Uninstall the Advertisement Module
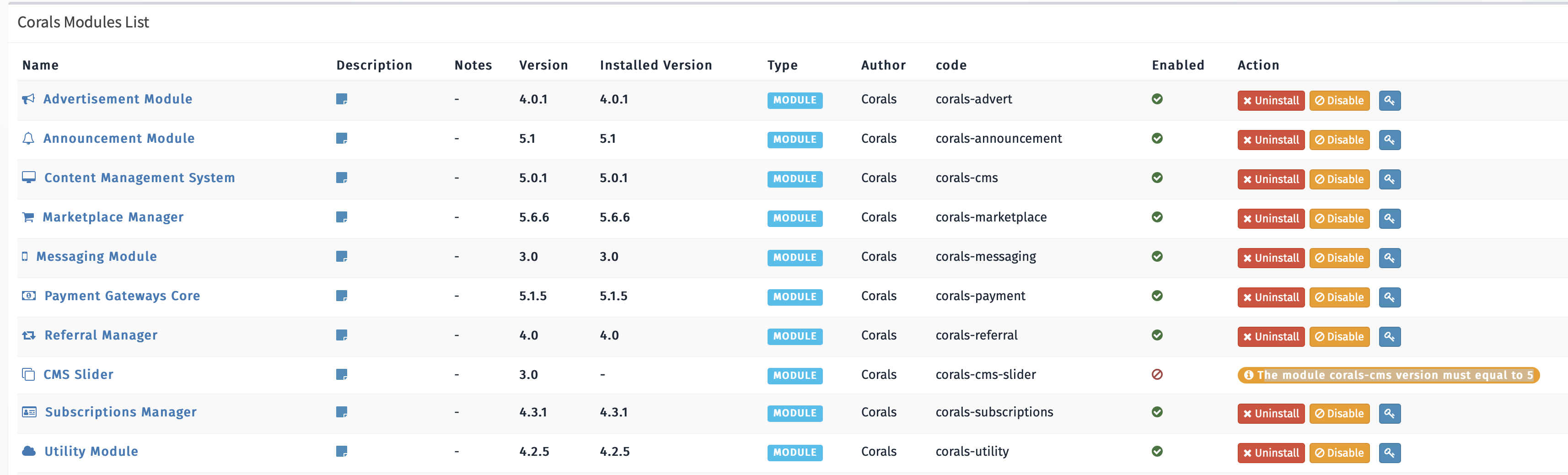The height and width of the screenshot is (475, 1568). 1271,101
